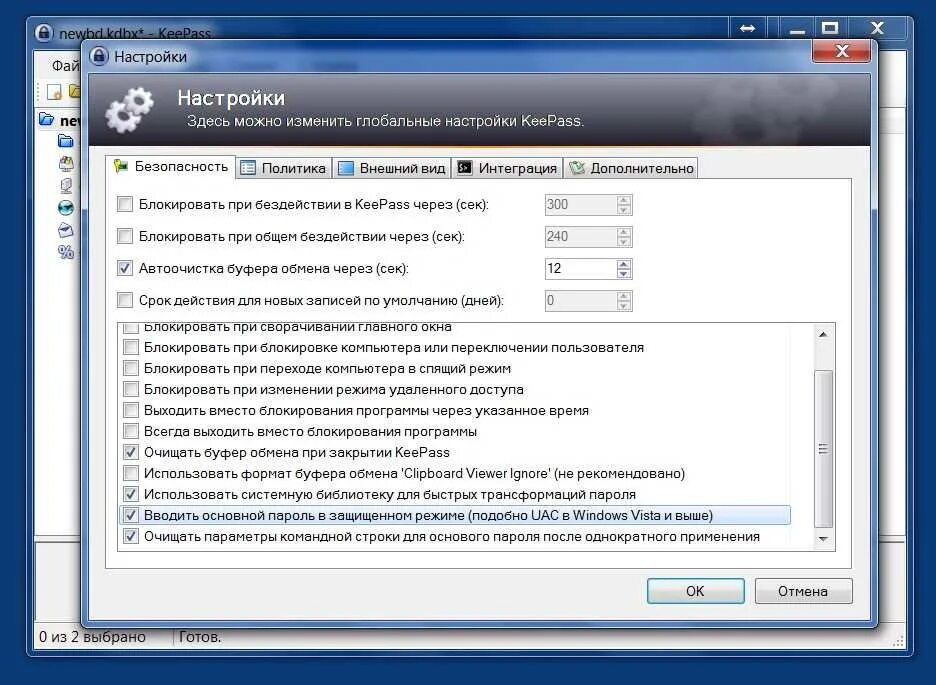Viewport: 936px width, 685px height.
Task: Increase the 300 seconds spinner value
Action: (x=624, y=200)
